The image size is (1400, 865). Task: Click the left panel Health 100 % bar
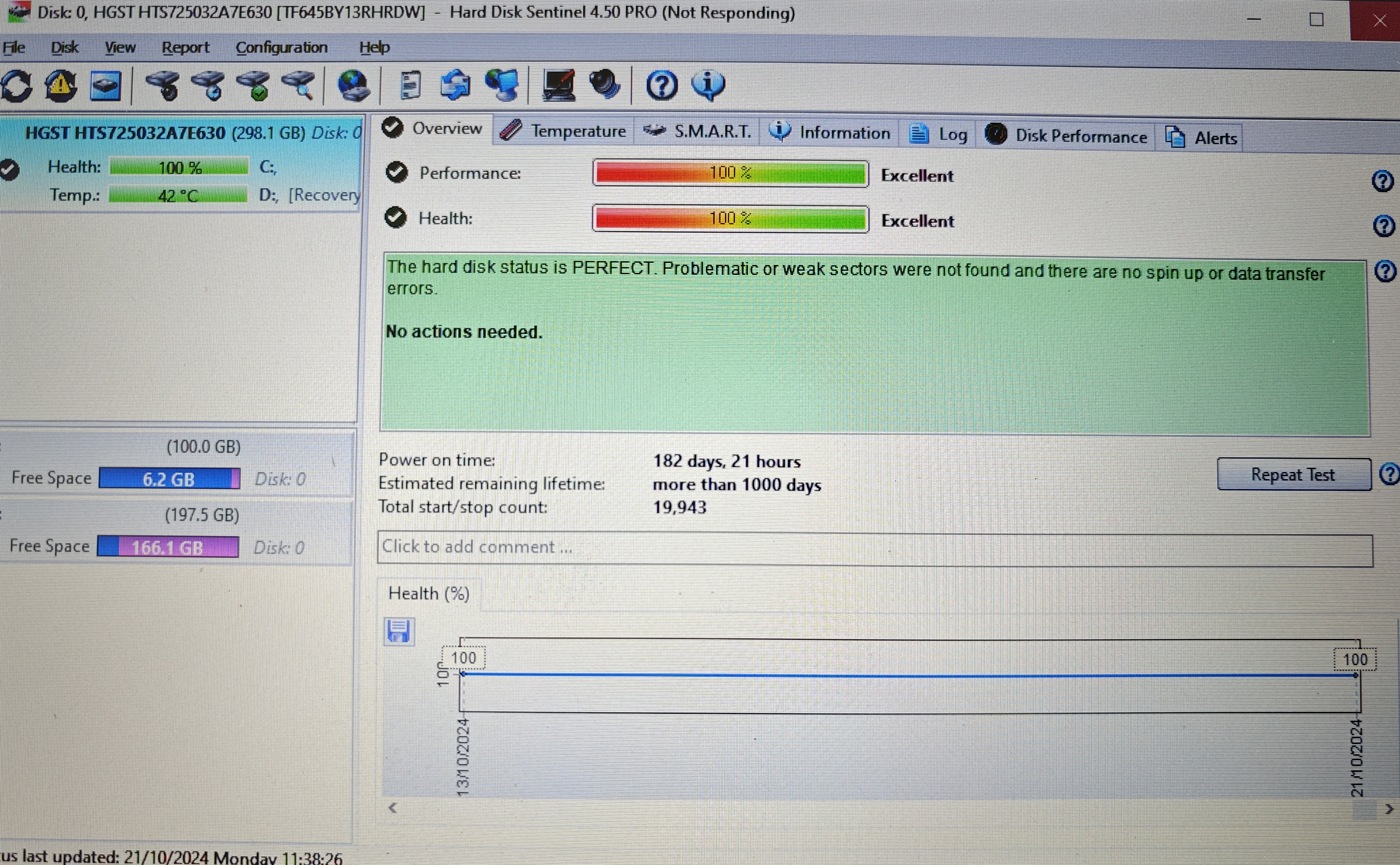click(x=180, y=167)
